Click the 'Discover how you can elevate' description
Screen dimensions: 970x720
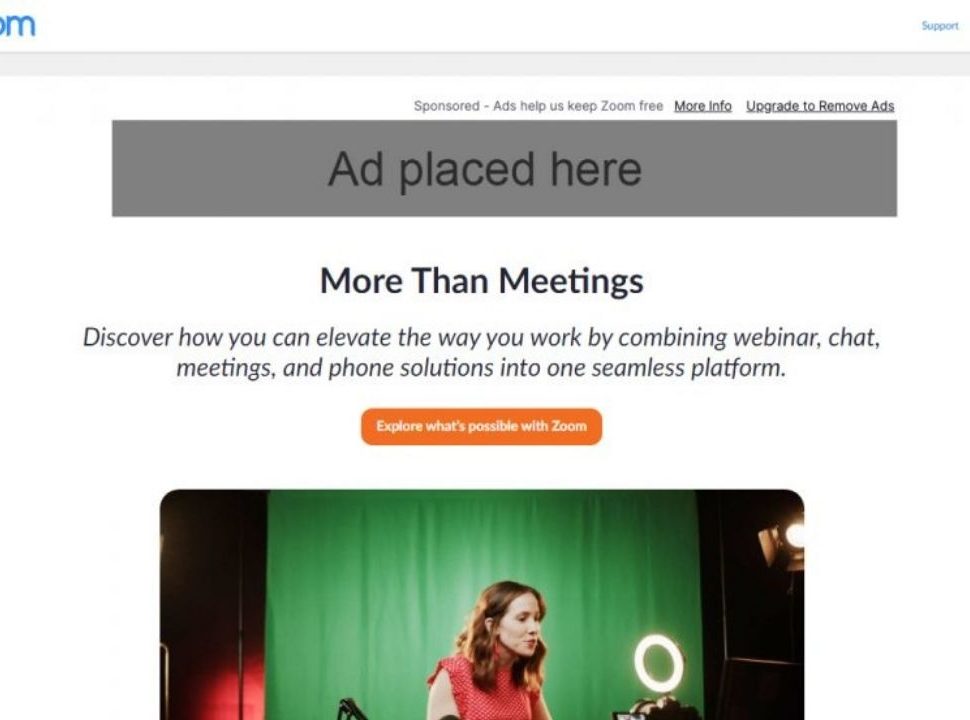[x=481, y=352]
